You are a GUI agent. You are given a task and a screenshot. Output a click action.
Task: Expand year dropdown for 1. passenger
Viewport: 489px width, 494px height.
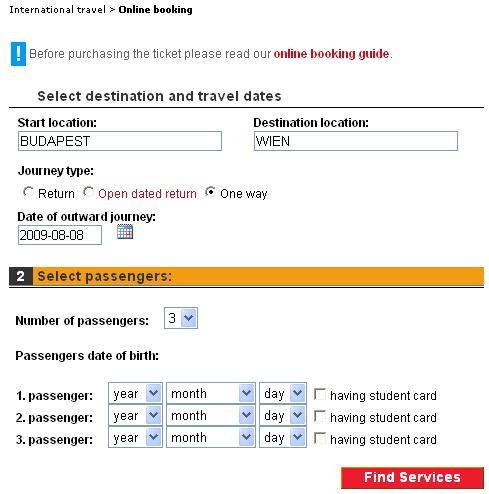pyautogui.click(x=135, y=393)
